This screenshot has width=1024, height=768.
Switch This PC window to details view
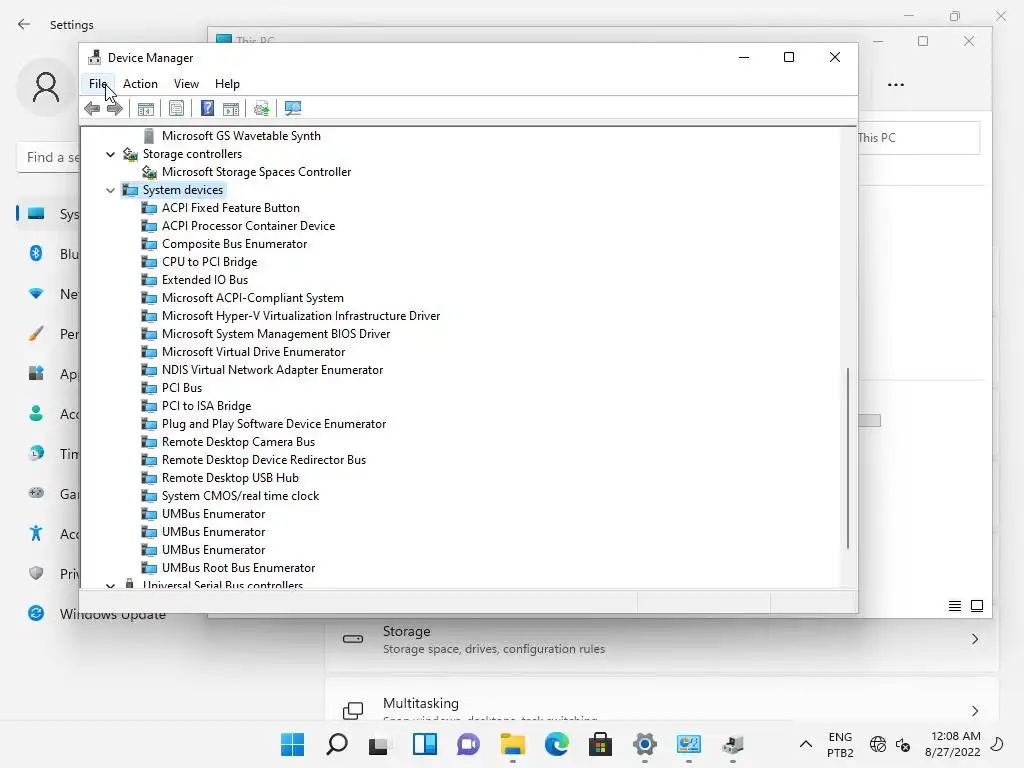pyautogui.click(x=954, y=606)
